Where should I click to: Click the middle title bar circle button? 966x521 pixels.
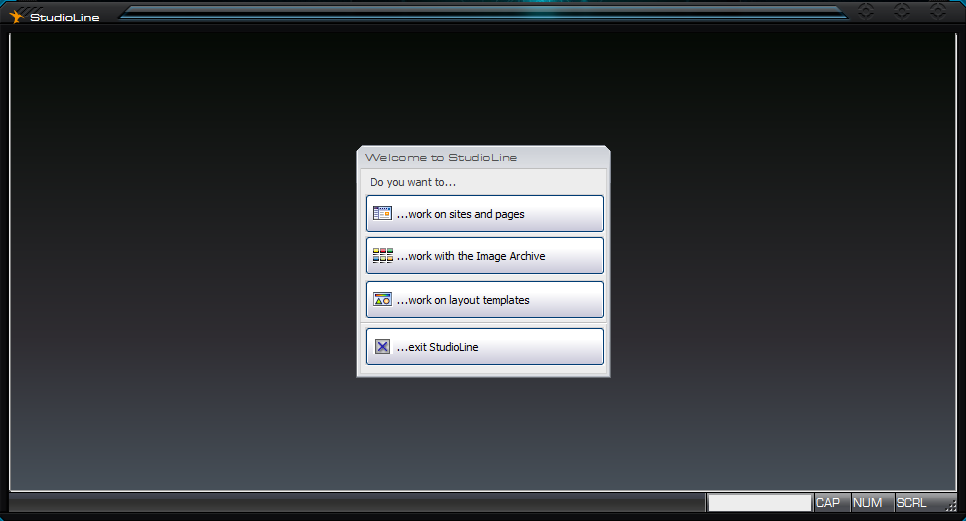pos(902,11)
